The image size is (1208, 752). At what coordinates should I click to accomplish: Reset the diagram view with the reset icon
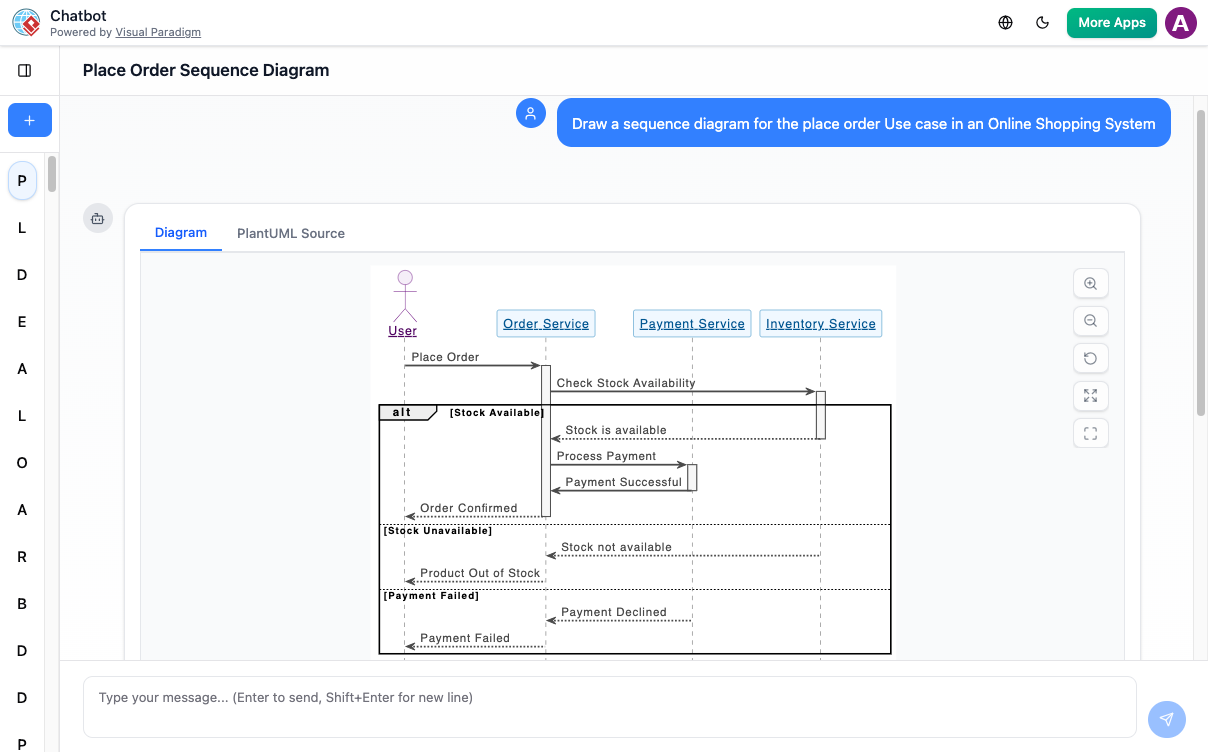(1090, 357)
